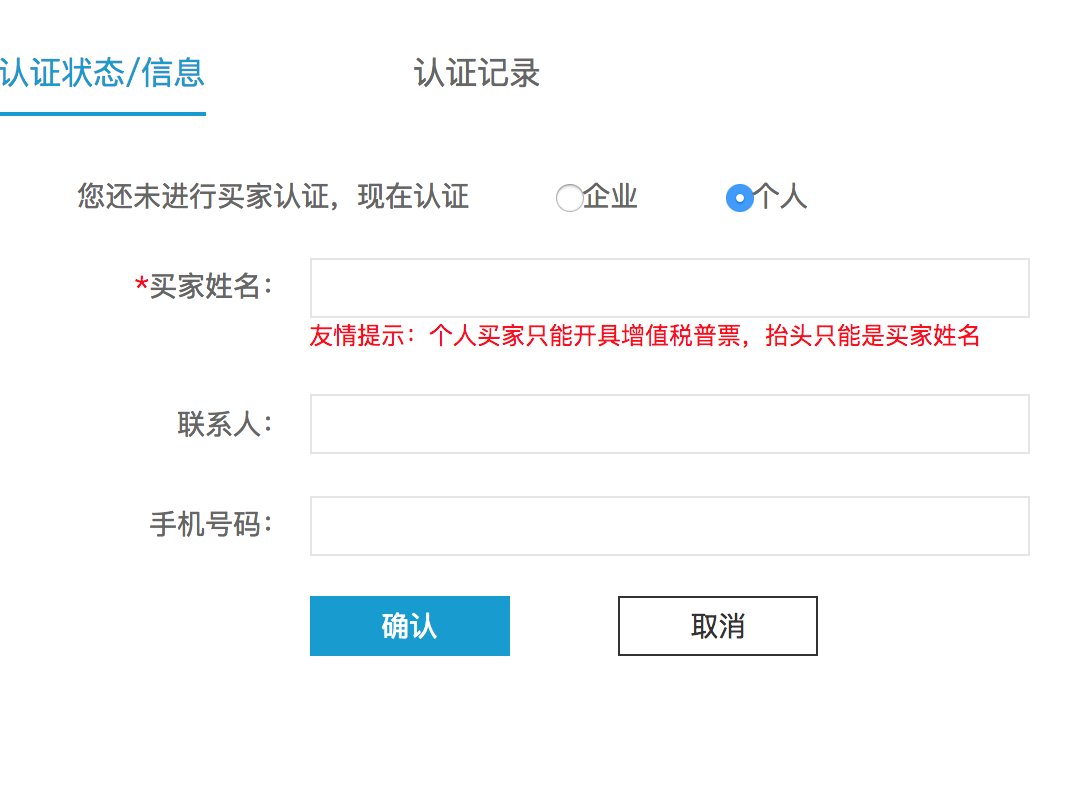1092x792 pixels.
Task: Click the blue underline below active tab
Action: click(102, 113)
